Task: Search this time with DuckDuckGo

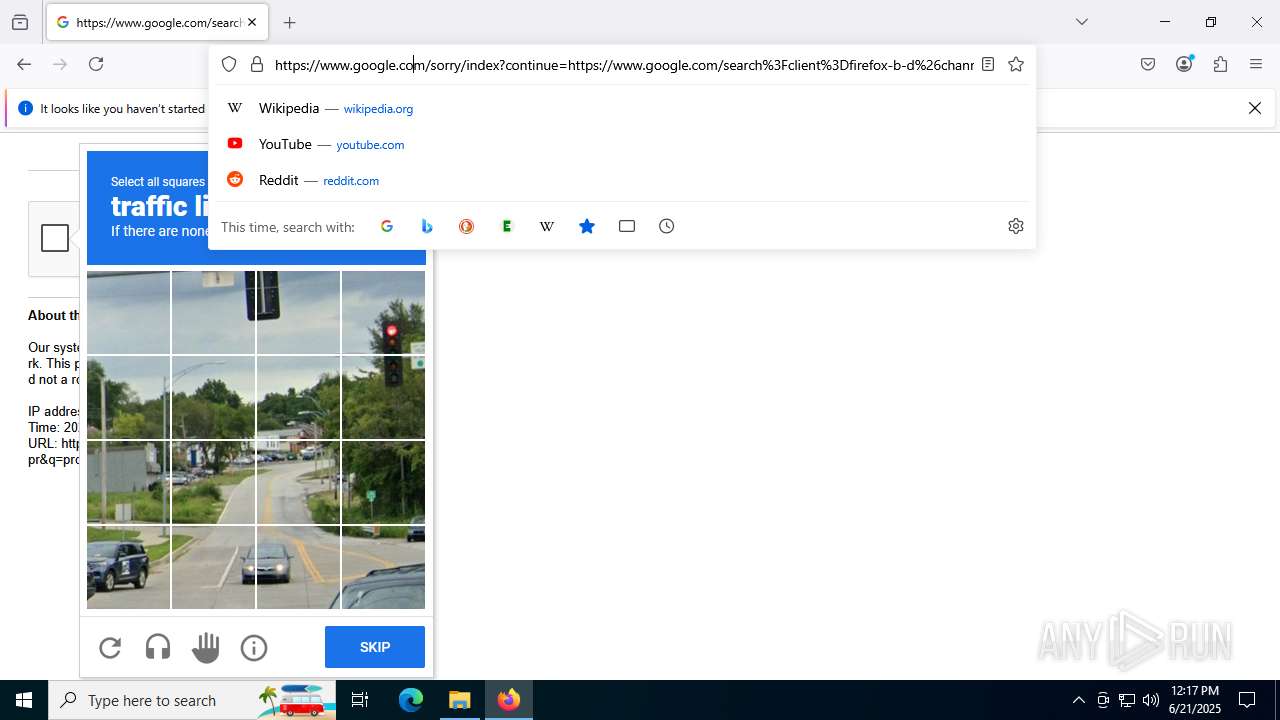Action: point(467,226)
